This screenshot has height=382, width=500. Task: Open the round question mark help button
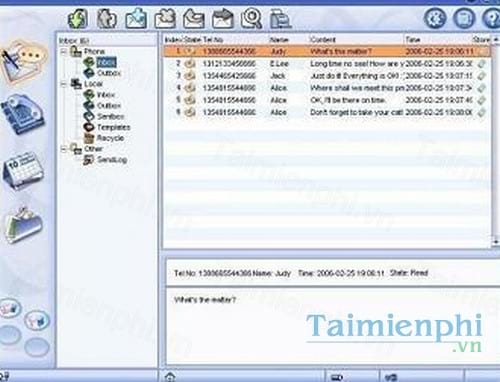[492, 18]
